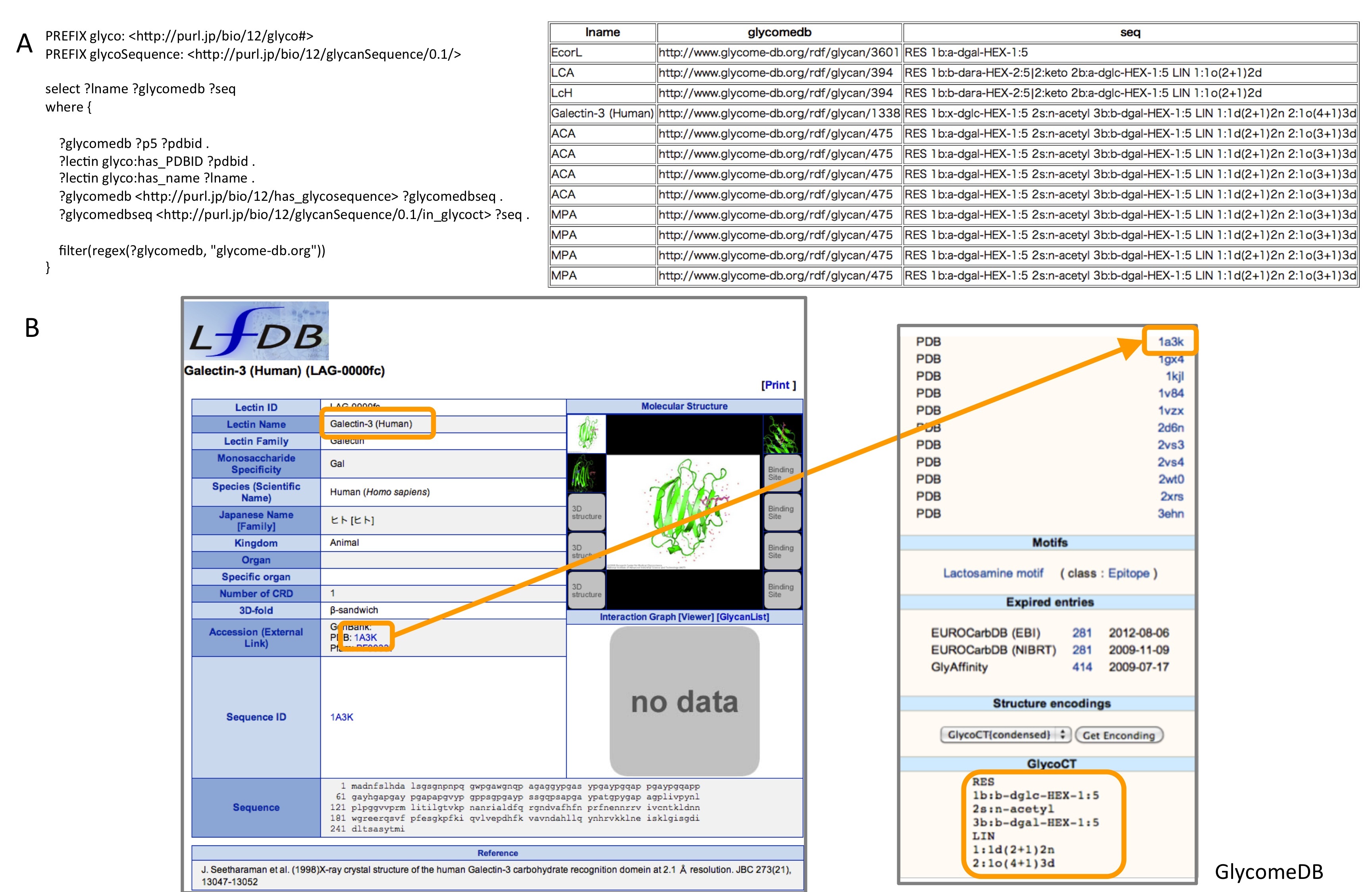Open the first gray 3D structure tile

[587, 512]
